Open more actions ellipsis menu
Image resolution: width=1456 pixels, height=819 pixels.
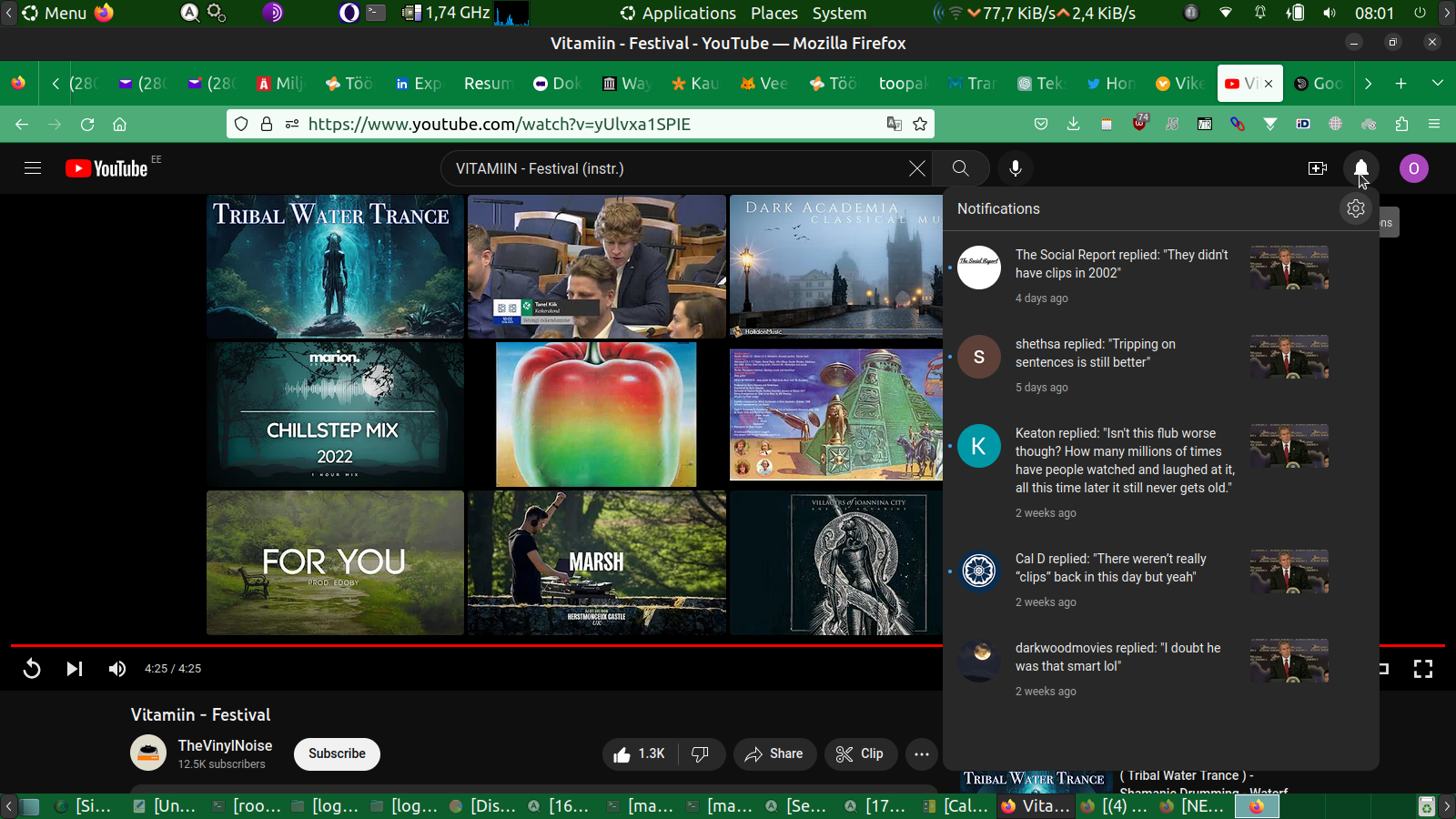click(921, 754)
